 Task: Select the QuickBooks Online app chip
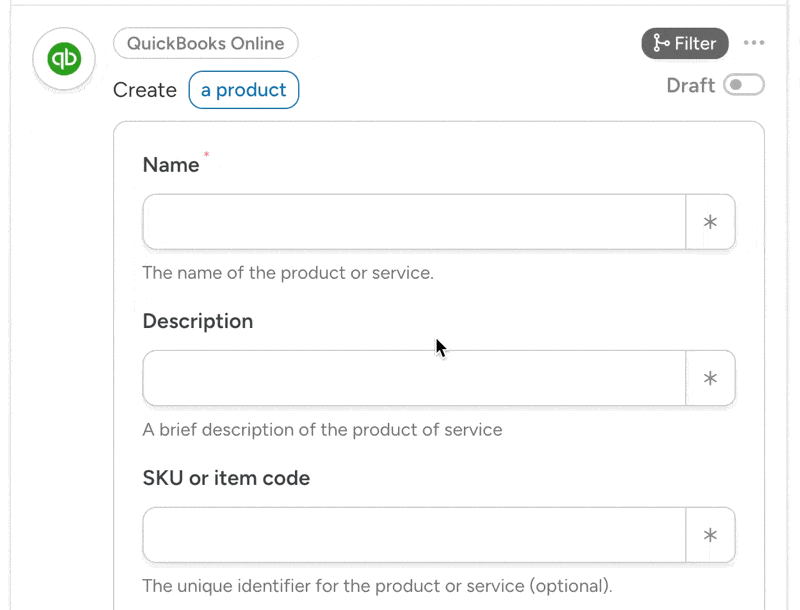click(x=205, y=43)
